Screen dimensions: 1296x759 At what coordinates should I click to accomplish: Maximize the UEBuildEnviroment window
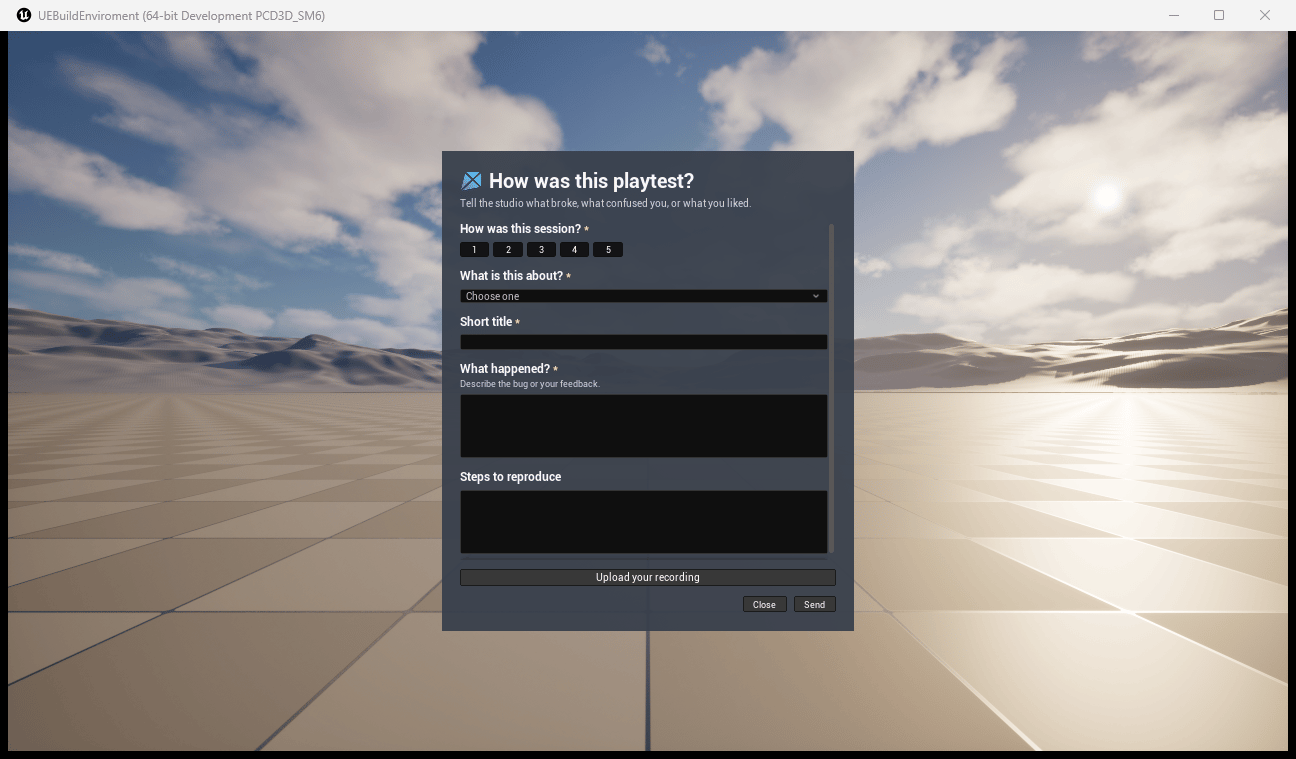pos(1219,15)
